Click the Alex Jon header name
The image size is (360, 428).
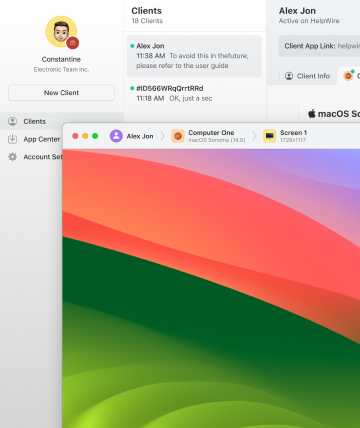tap(297, 11)
